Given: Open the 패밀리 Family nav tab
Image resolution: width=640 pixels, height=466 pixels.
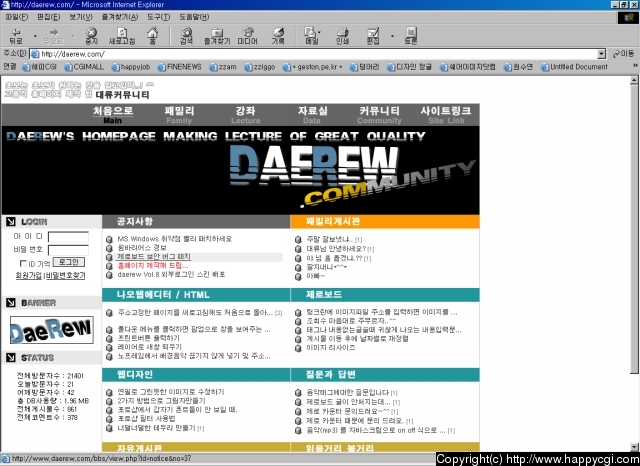Looking at the screenshot, I should point(179,114).
